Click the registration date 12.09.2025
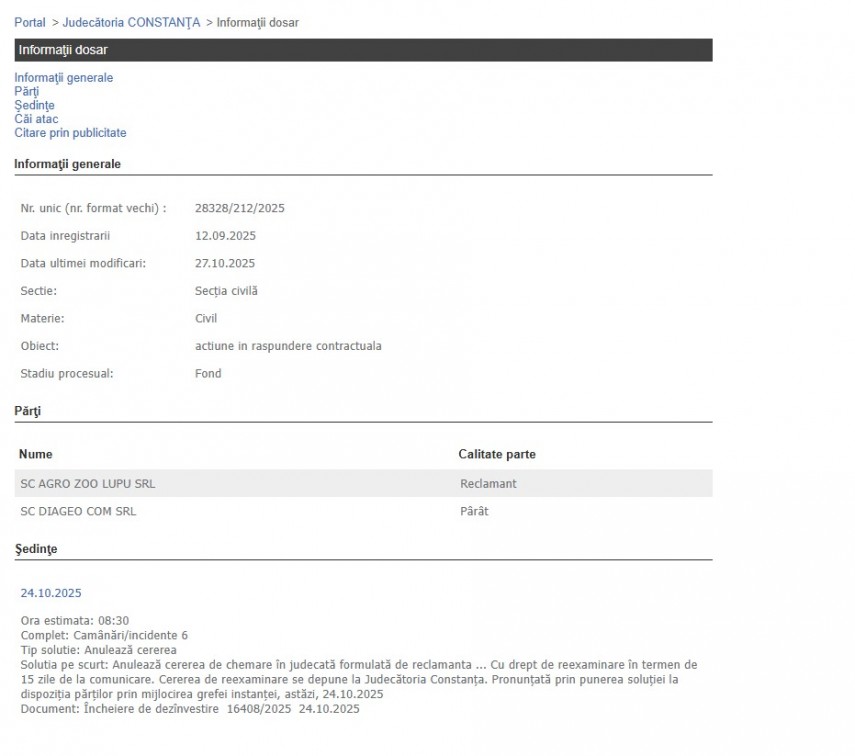This screenshot has width=855, height=756. tap(225, 236)
